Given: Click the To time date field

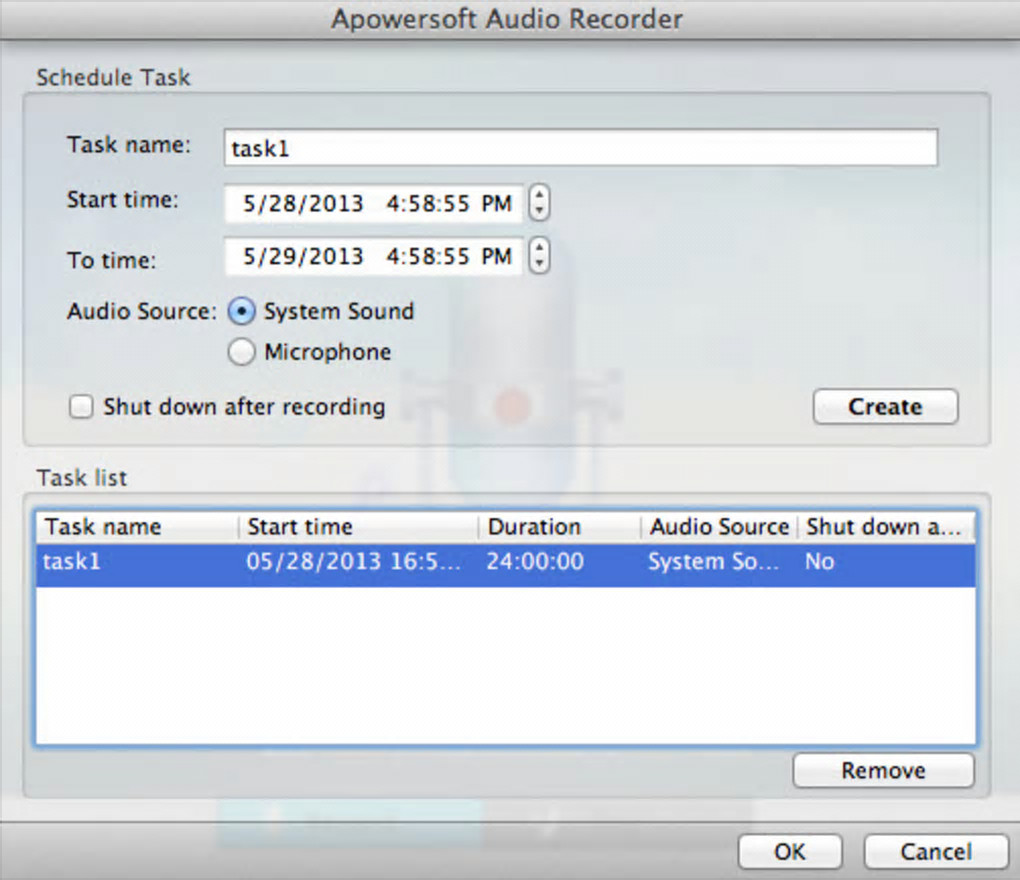Looking at the screenshot, I should [x=373, y=256].
